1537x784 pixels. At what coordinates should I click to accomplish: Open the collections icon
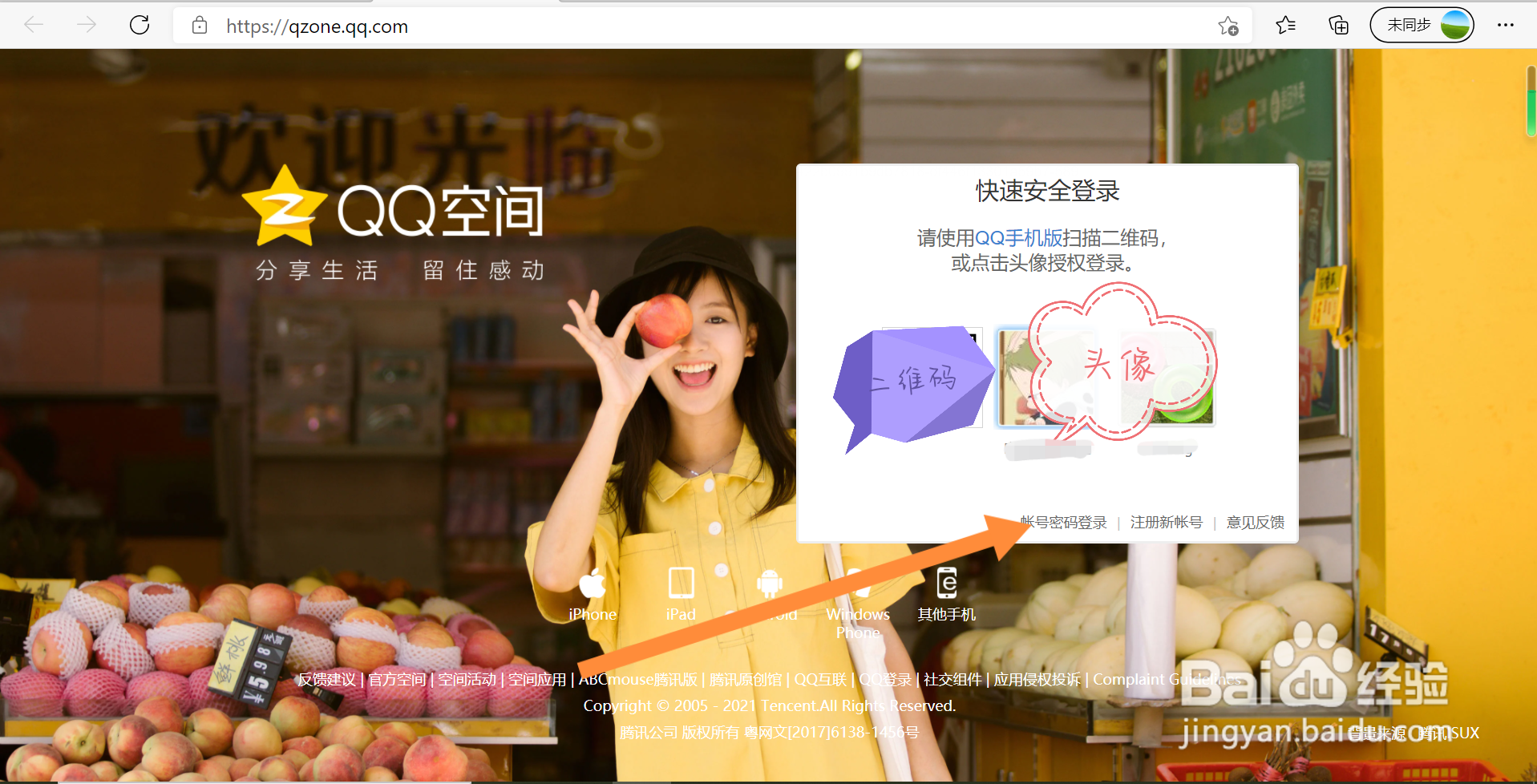click(1338, 26)
